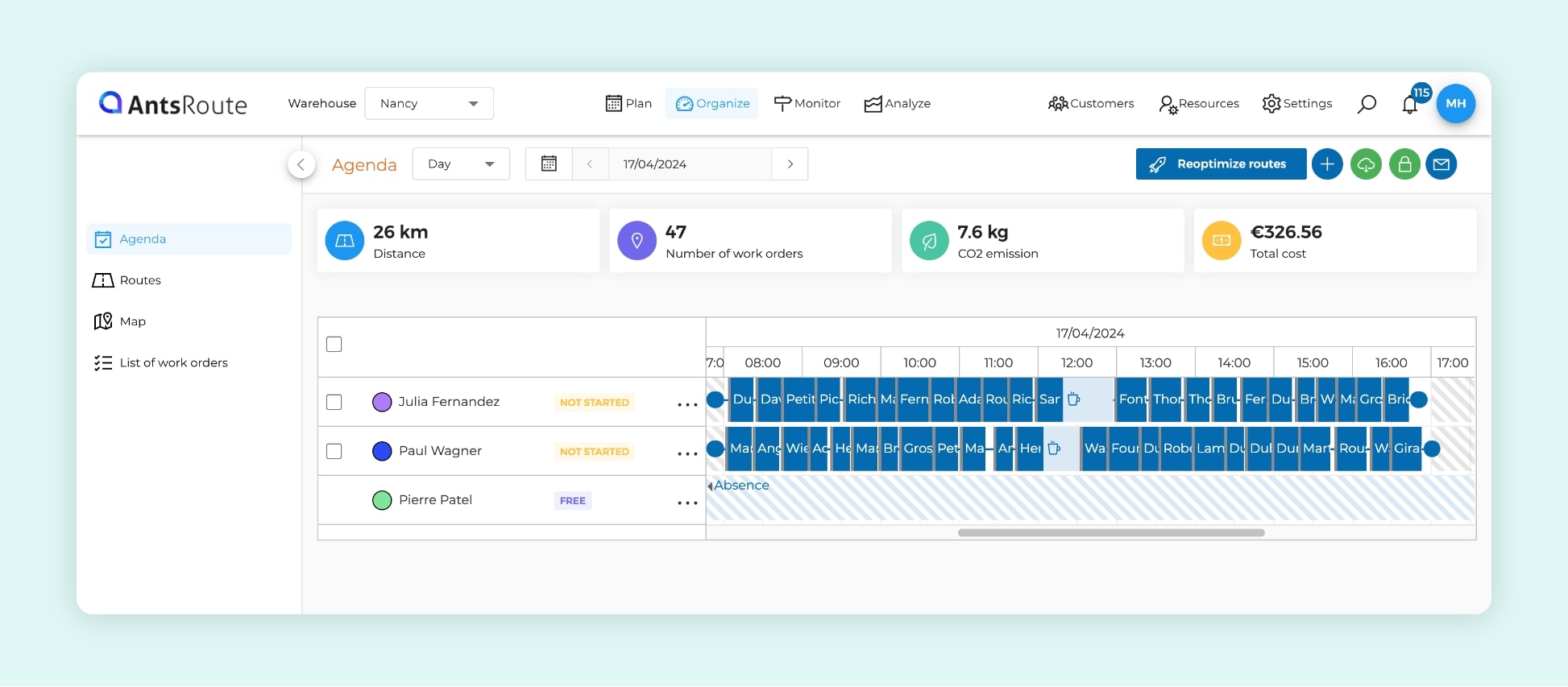1568x687 pixels.
Task: Click the search magnifier icon
Action: (1367, 104)
